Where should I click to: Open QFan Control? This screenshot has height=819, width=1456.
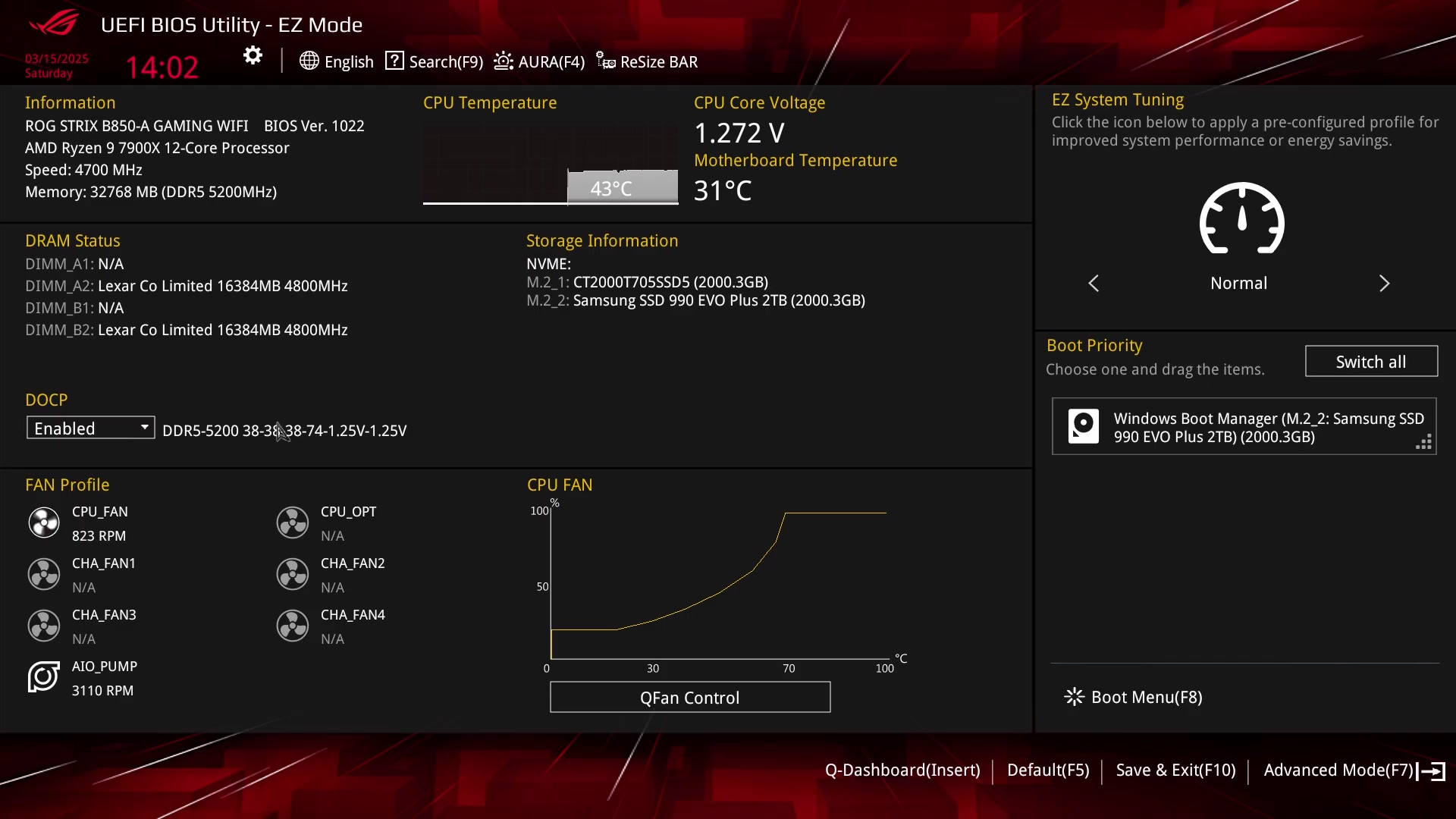point(690,698)
